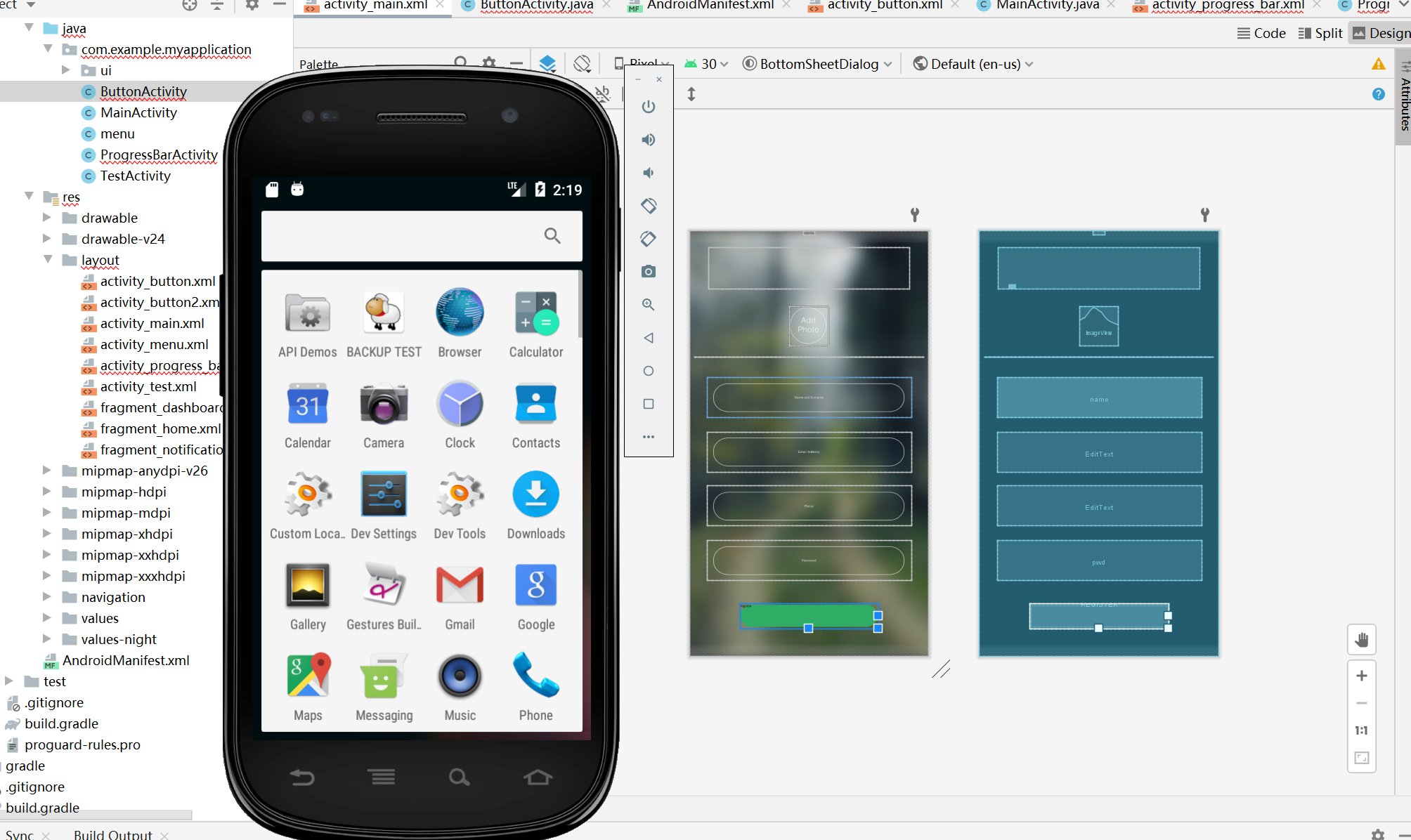The image size is (1411, 840).
Task: Collapse the layout folder
Action: (x=48, y=259)
